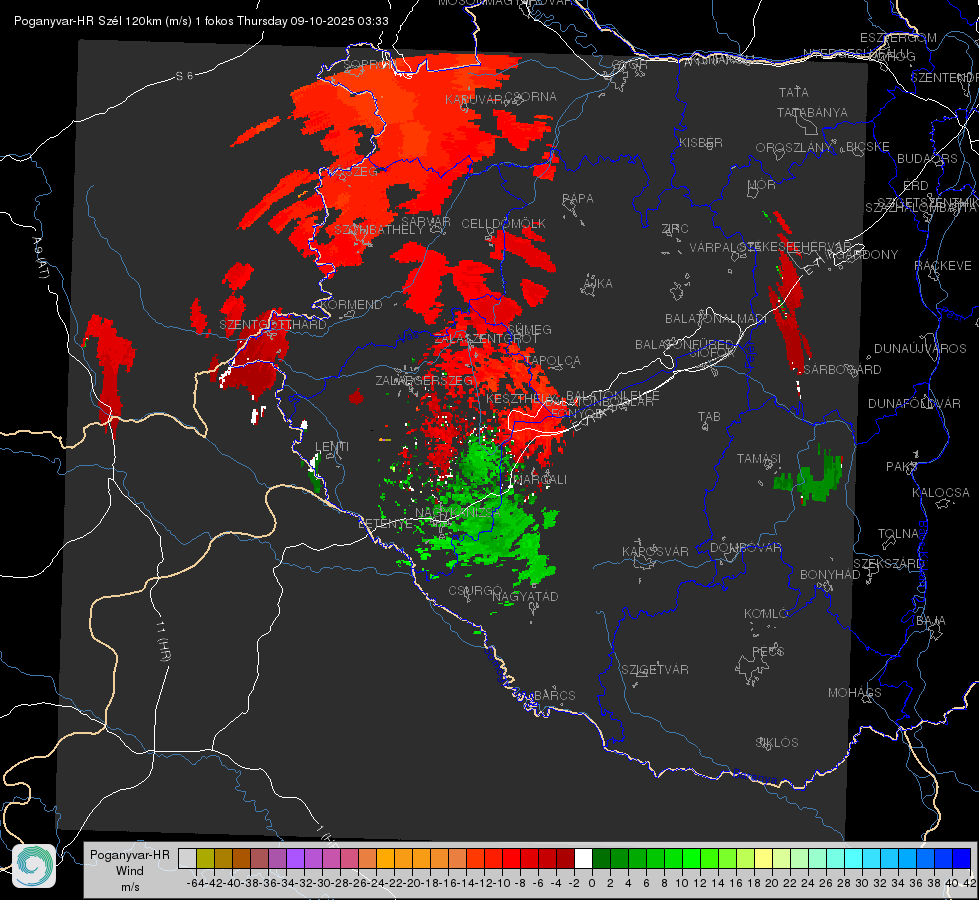Click the radar title text at top

tap(201, 21)
